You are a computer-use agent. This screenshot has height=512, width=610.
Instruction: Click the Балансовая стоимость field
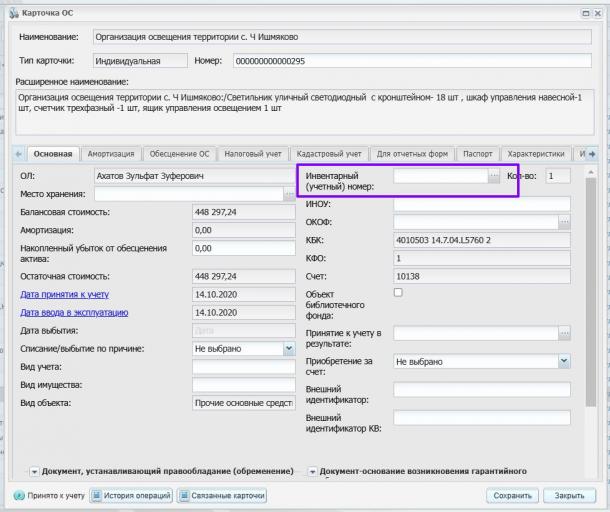[244, 212]
